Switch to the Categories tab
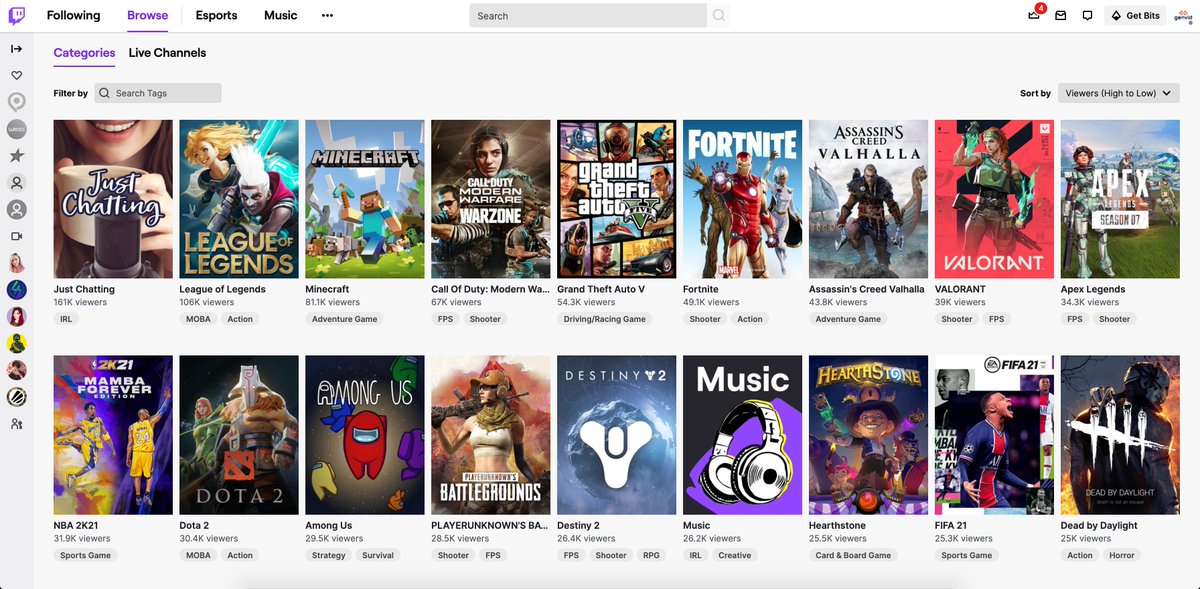The image size is (1200, 589). click(x=84, y=53)
